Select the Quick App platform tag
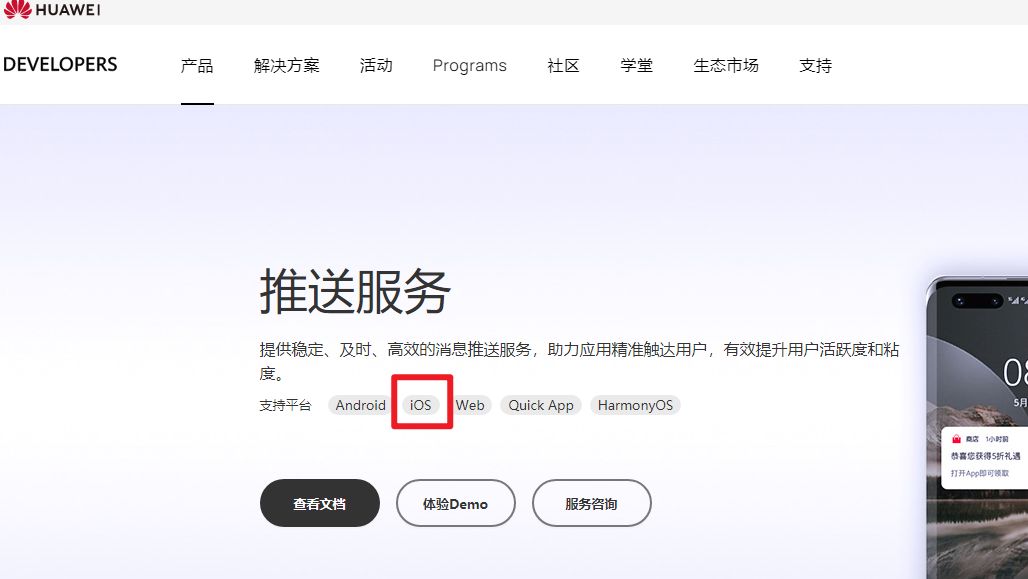 pyautogui.click(x=541, y=405)
